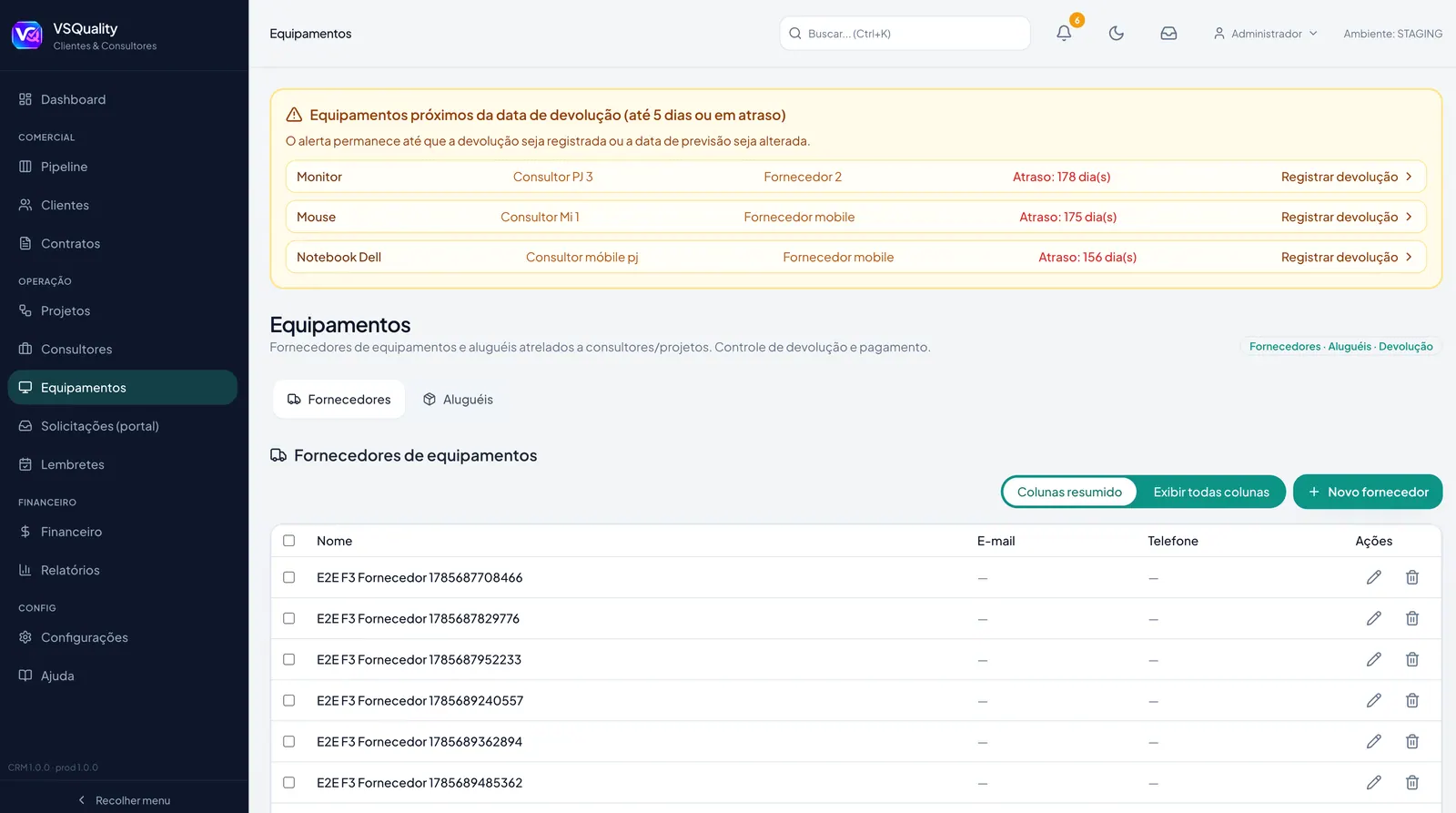1456x813 pixels.
Task: Open Dashboard in the sidebar
Action: click(x=123, y=99)
